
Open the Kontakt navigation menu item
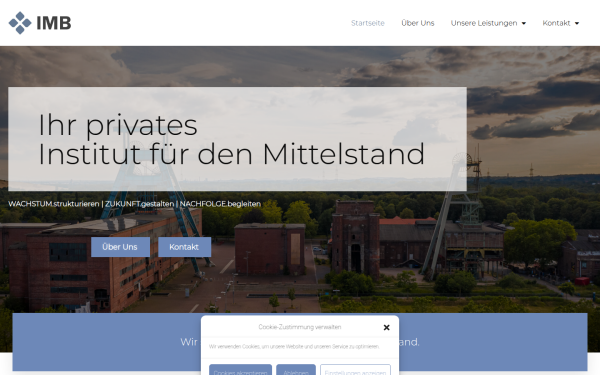pyautogui.click(x=556, y=23)
